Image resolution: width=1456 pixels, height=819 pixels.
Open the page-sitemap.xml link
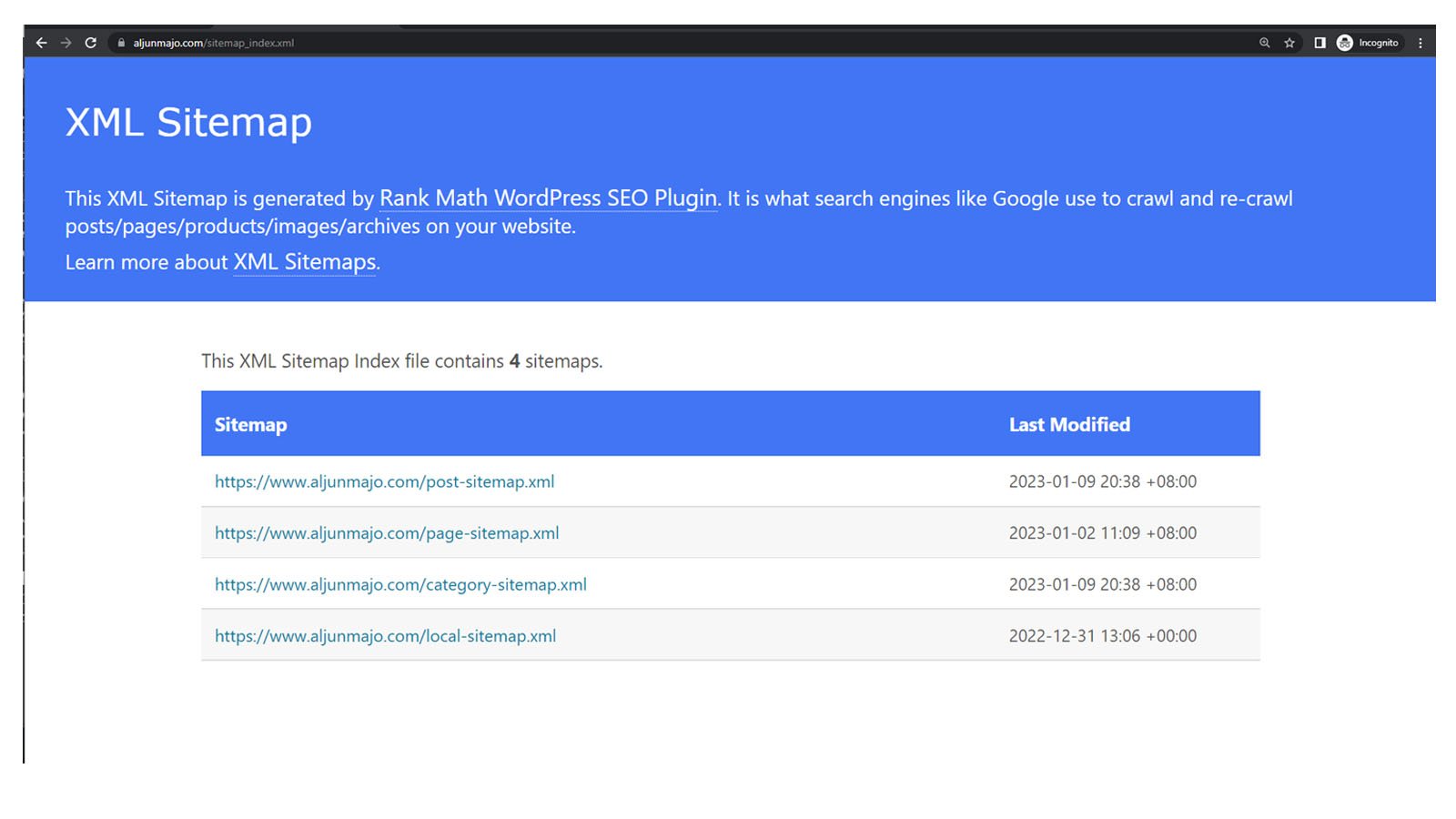387,533
